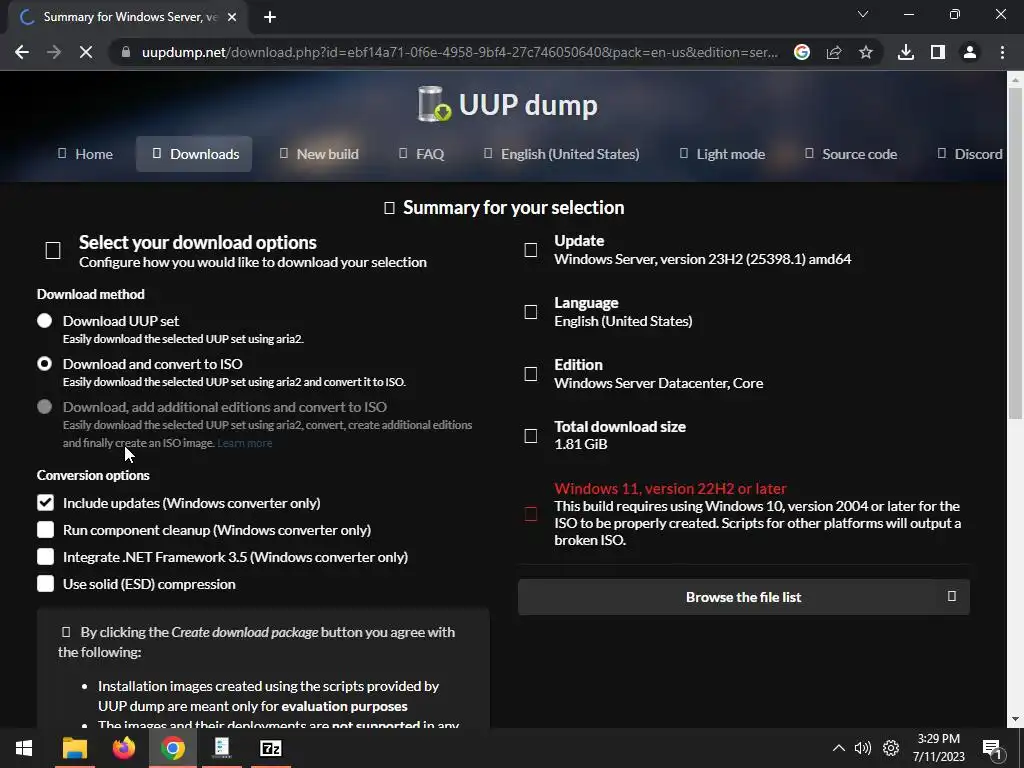This screenshot has width=1024, height=768.
Task: Click the Update summary icon
Action: [x=531, y=250]
